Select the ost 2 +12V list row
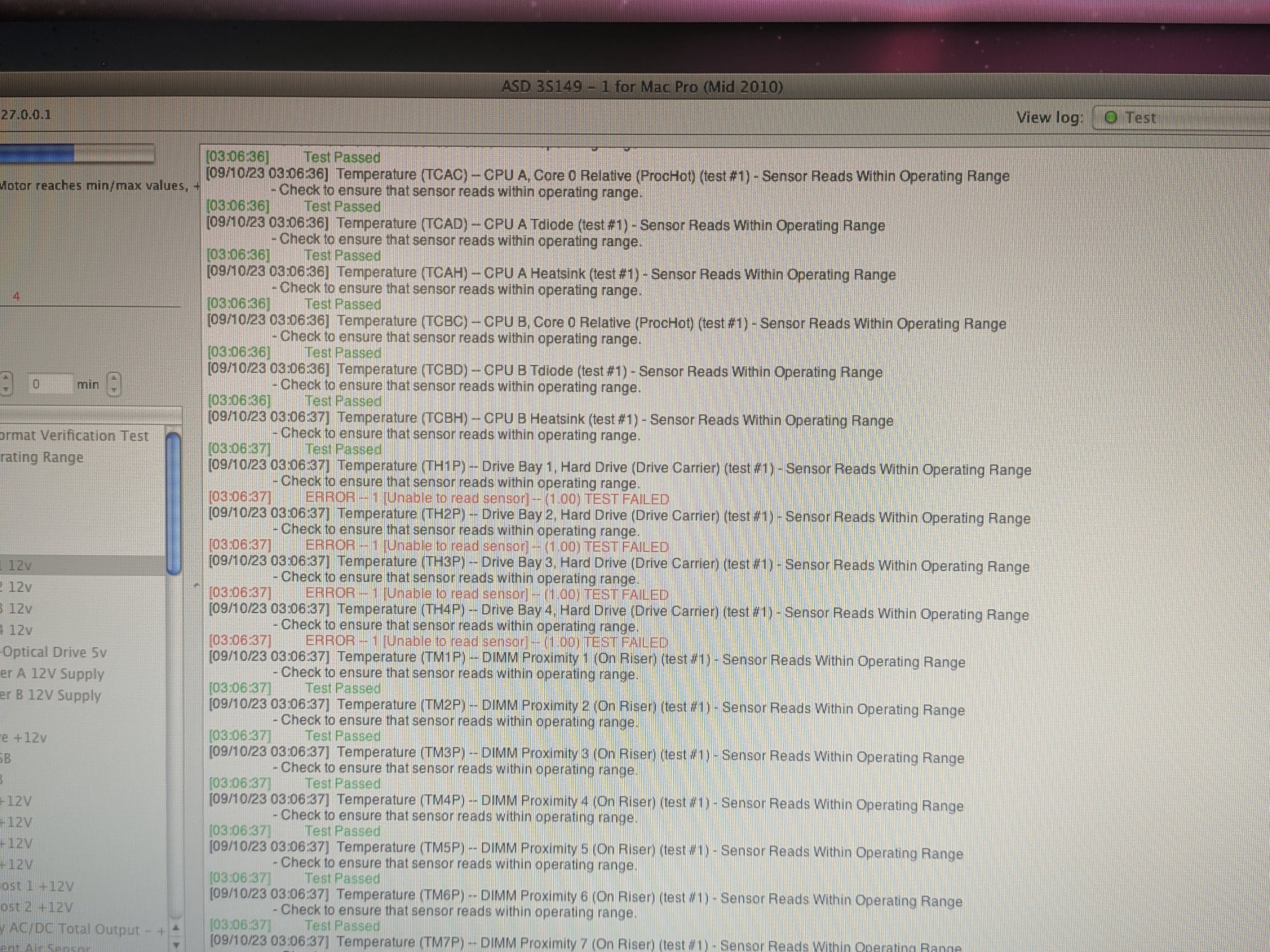The image size is (1270, 952). [38, 908]
